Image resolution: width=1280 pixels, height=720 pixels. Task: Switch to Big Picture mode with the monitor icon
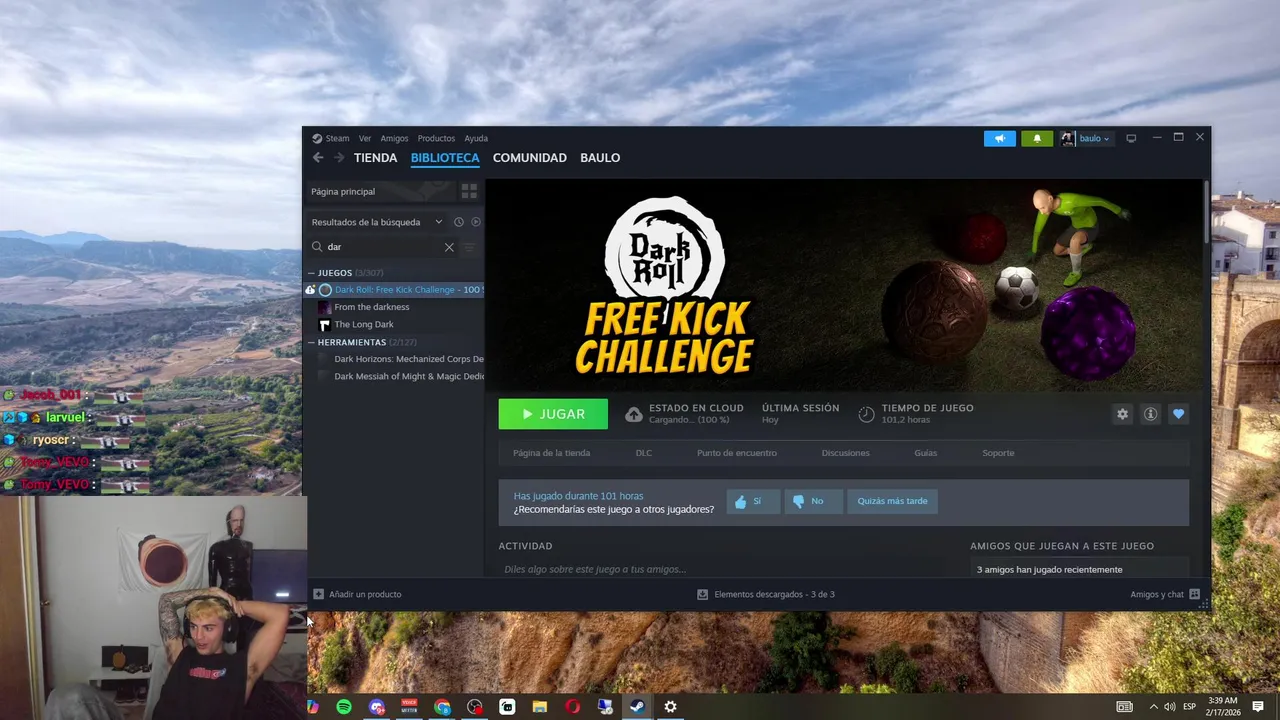(x=1131, y=139)
